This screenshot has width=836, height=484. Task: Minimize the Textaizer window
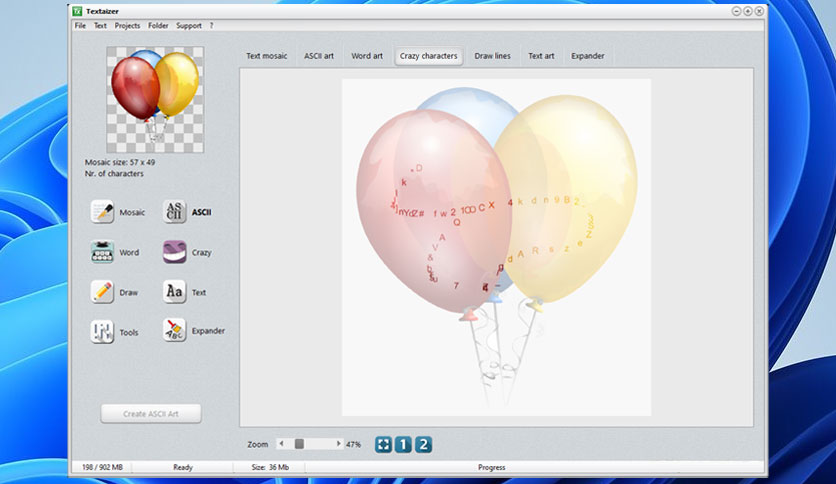[x=736, y=11]
